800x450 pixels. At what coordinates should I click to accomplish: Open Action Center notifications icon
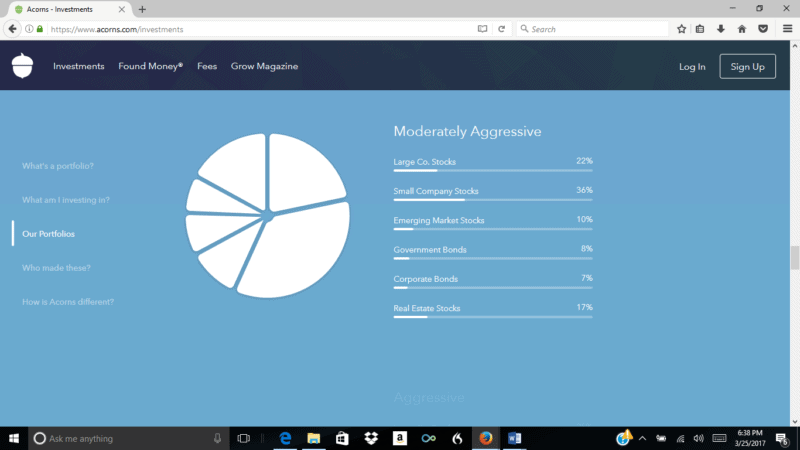coord(782,438)
